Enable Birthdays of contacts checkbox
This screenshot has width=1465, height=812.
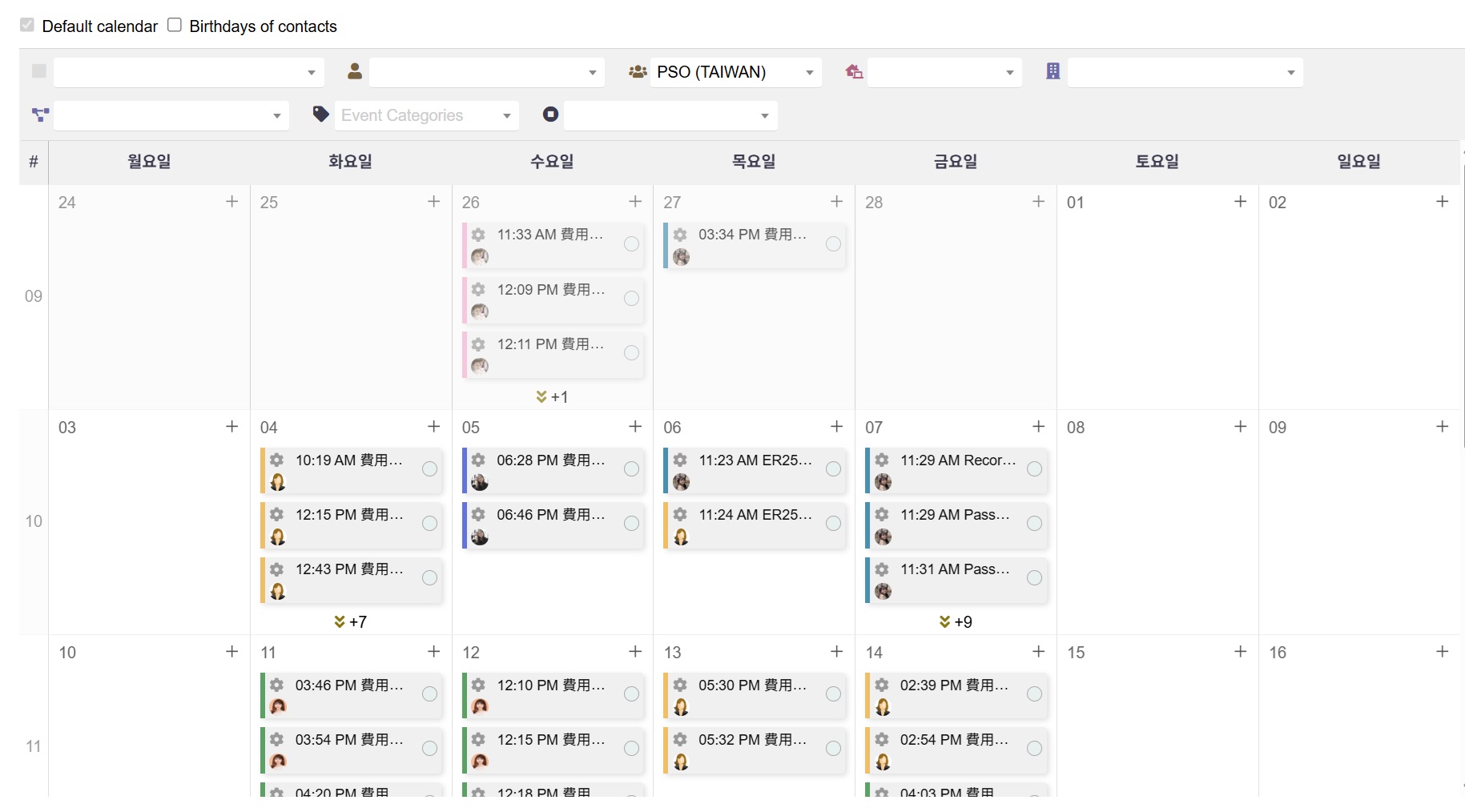(175, 25)
